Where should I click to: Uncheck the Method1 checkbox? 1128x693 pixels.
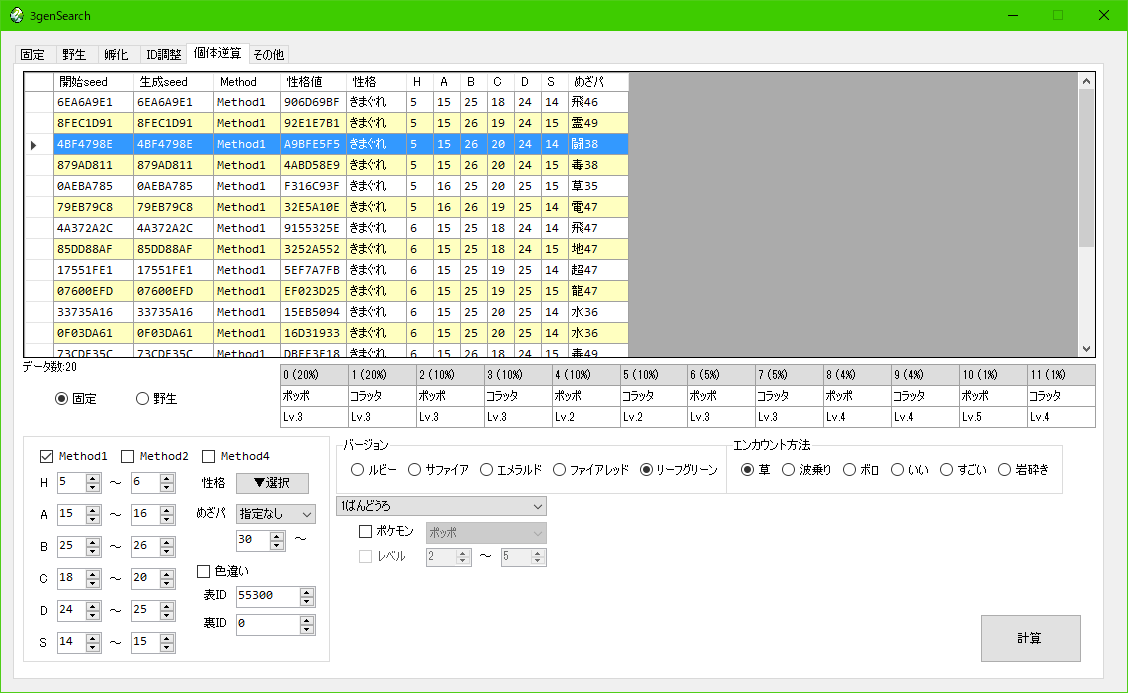coord(46,456)
